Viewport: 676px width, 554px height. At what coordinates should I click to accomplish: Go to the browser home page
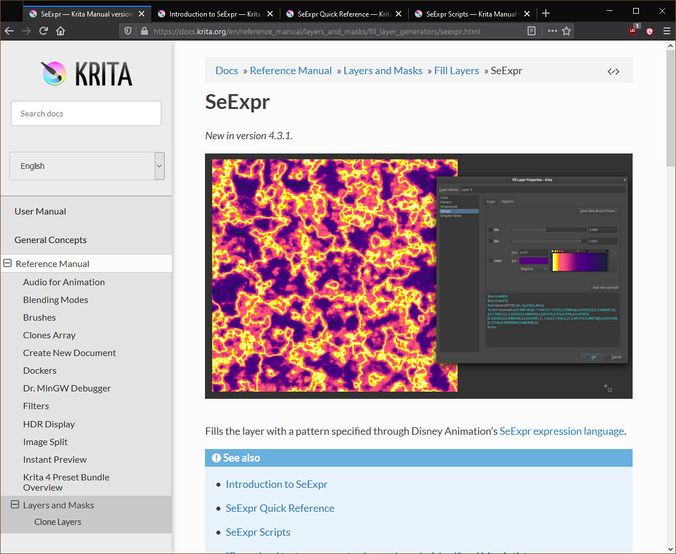pos(61,31)
